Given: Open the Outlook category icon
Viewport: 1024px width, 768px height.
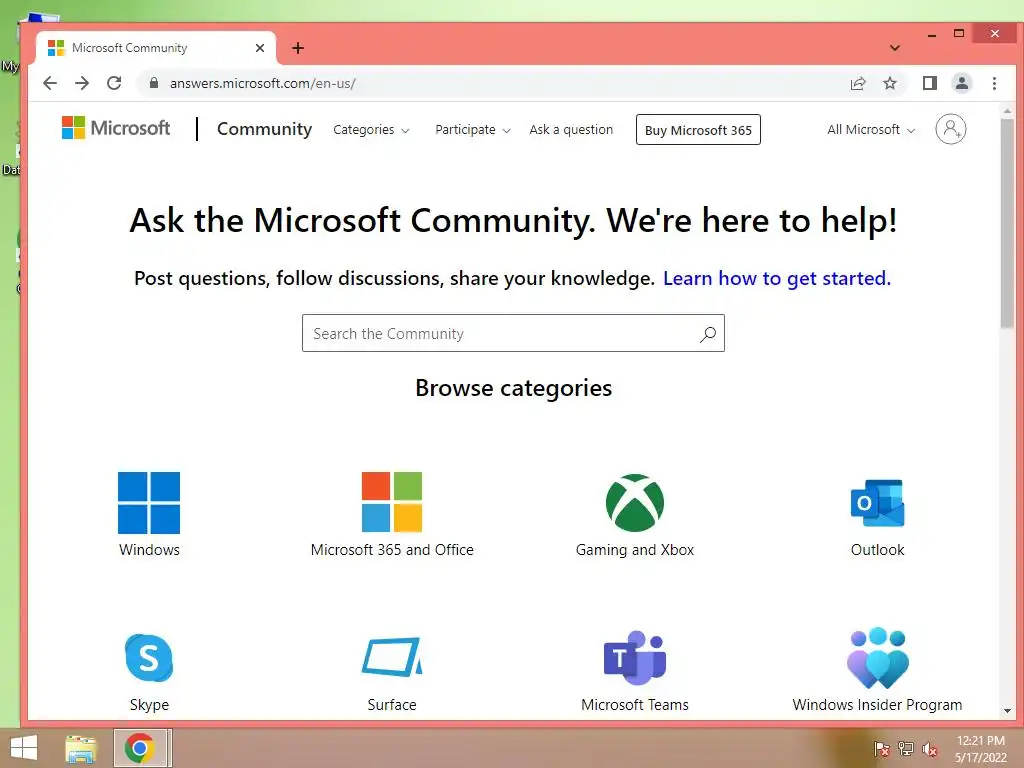Looking at the screenshot, I should click(x=877, y=503).
